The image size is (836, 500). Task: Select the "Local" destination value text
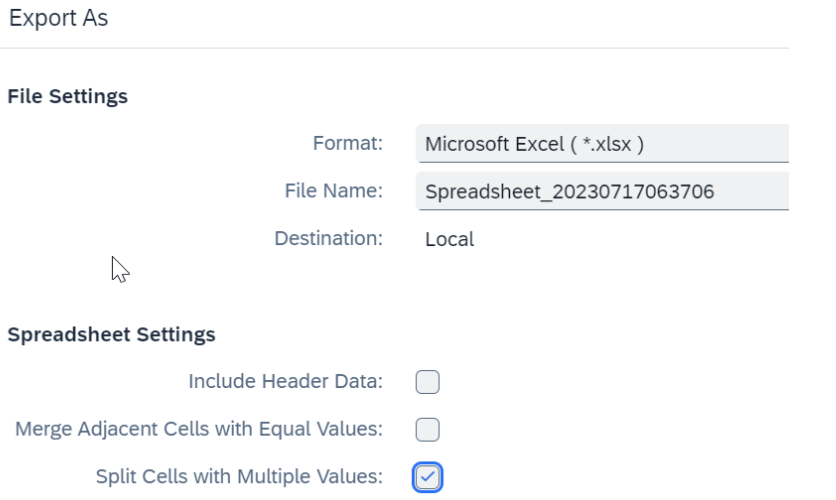(x=449, y=239)
